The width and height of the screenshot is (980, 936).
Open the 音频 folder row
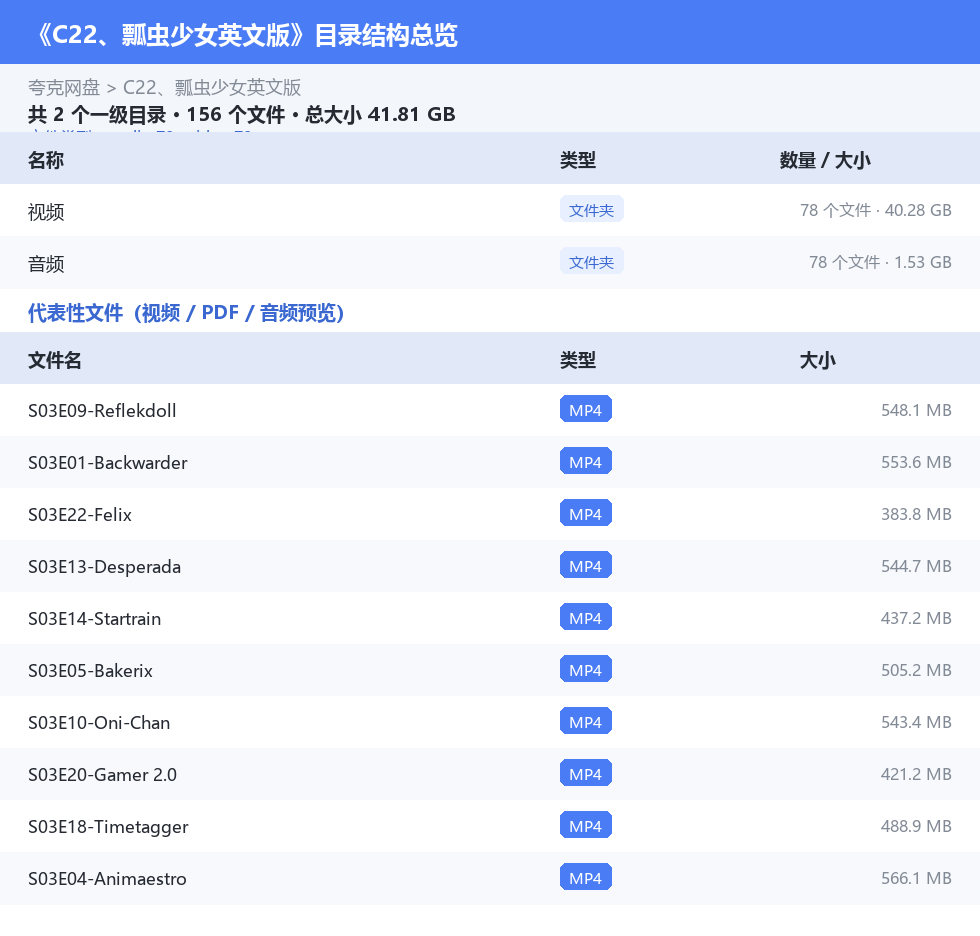pos(490,262)
